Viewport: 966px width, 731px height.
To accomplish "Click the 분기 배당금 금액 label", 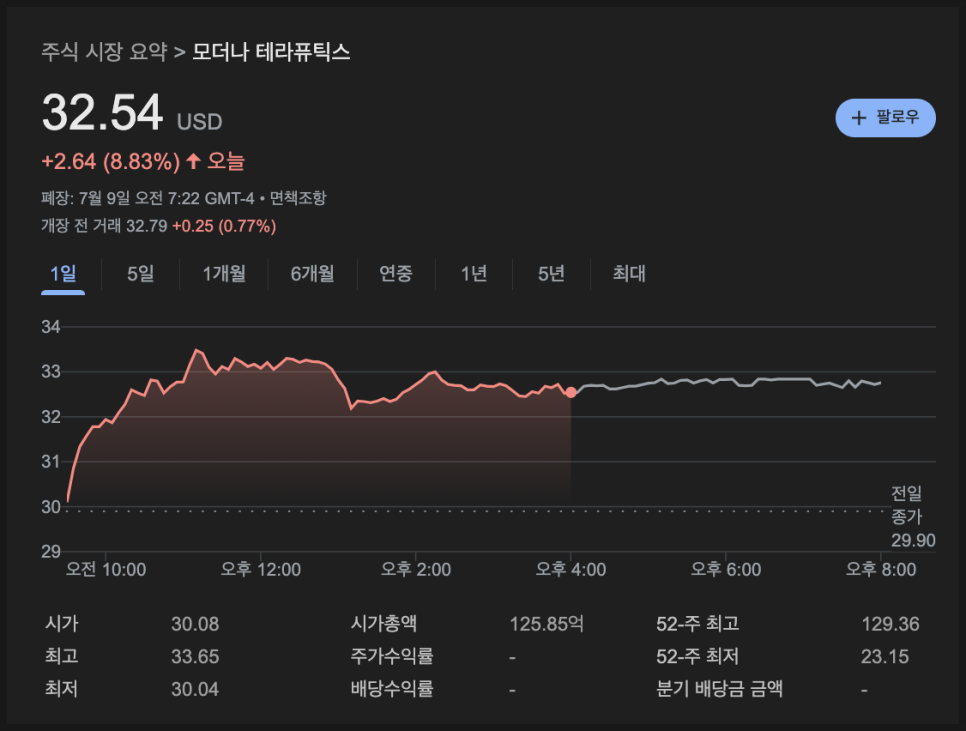I will coord(720,689).
